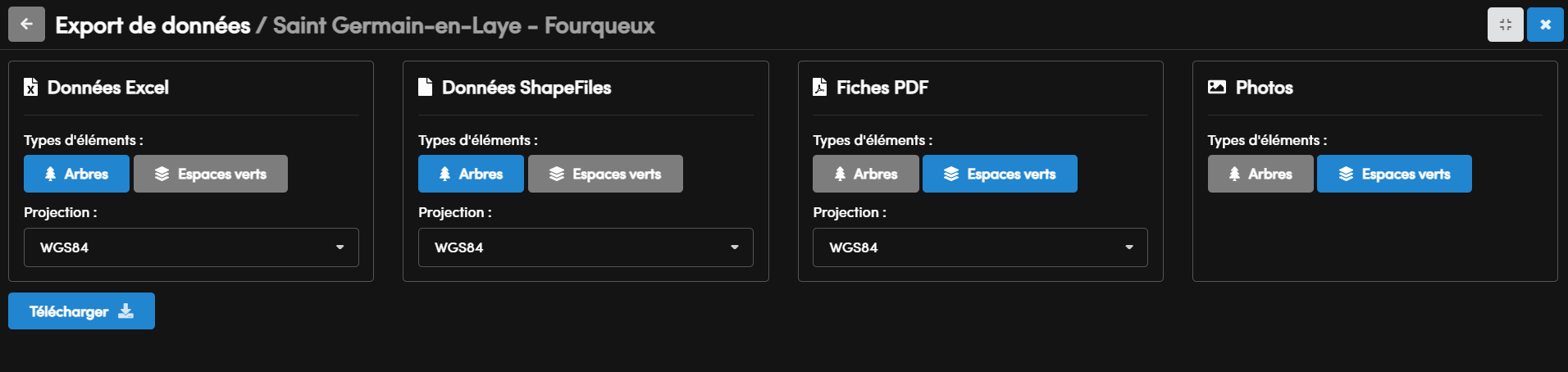Click the Photos image icon
This screenshot has height=372, width=1568.
1217,87
